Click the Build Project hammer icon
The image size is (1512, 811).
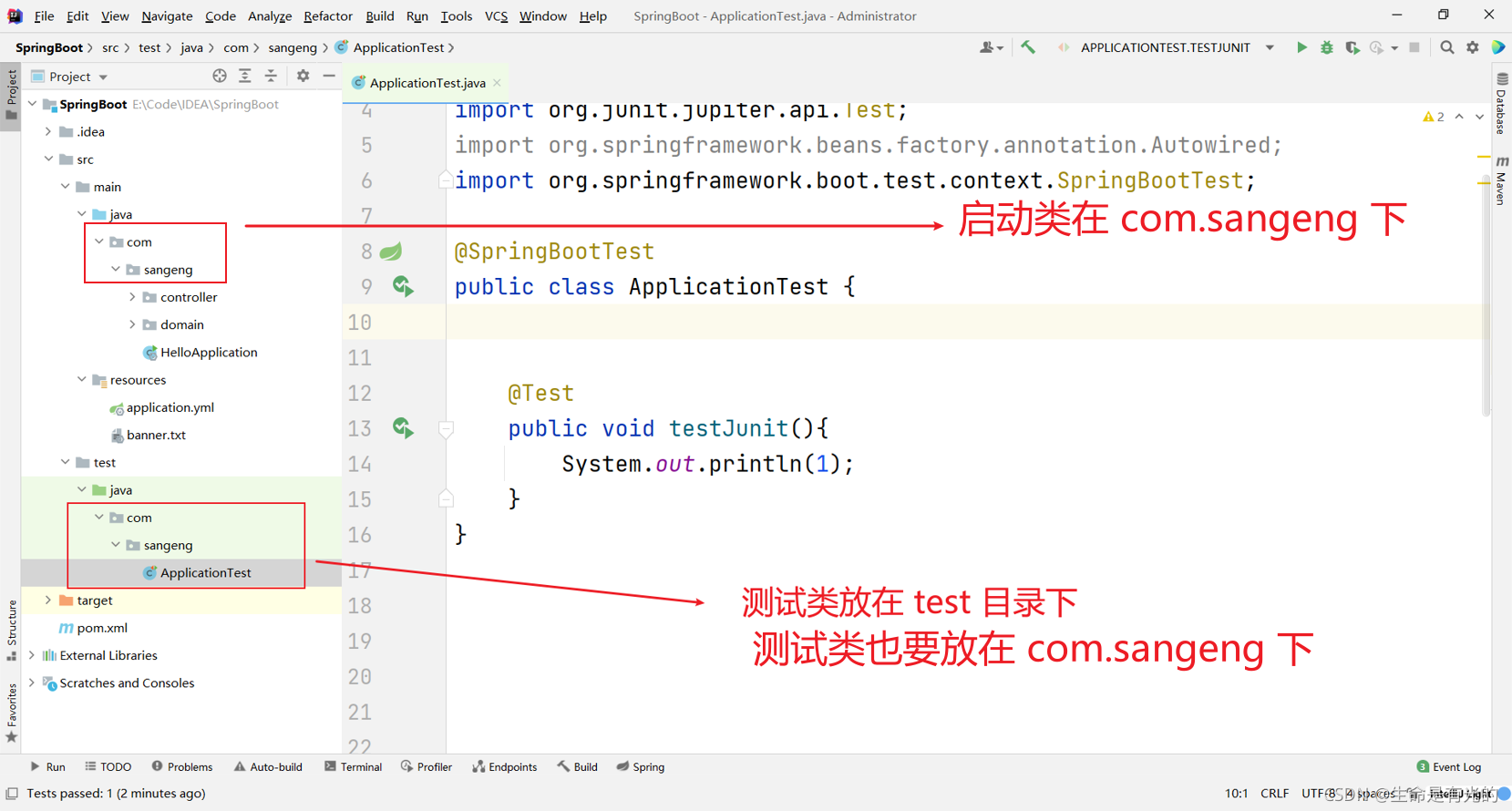click(x=1028, y=47)
